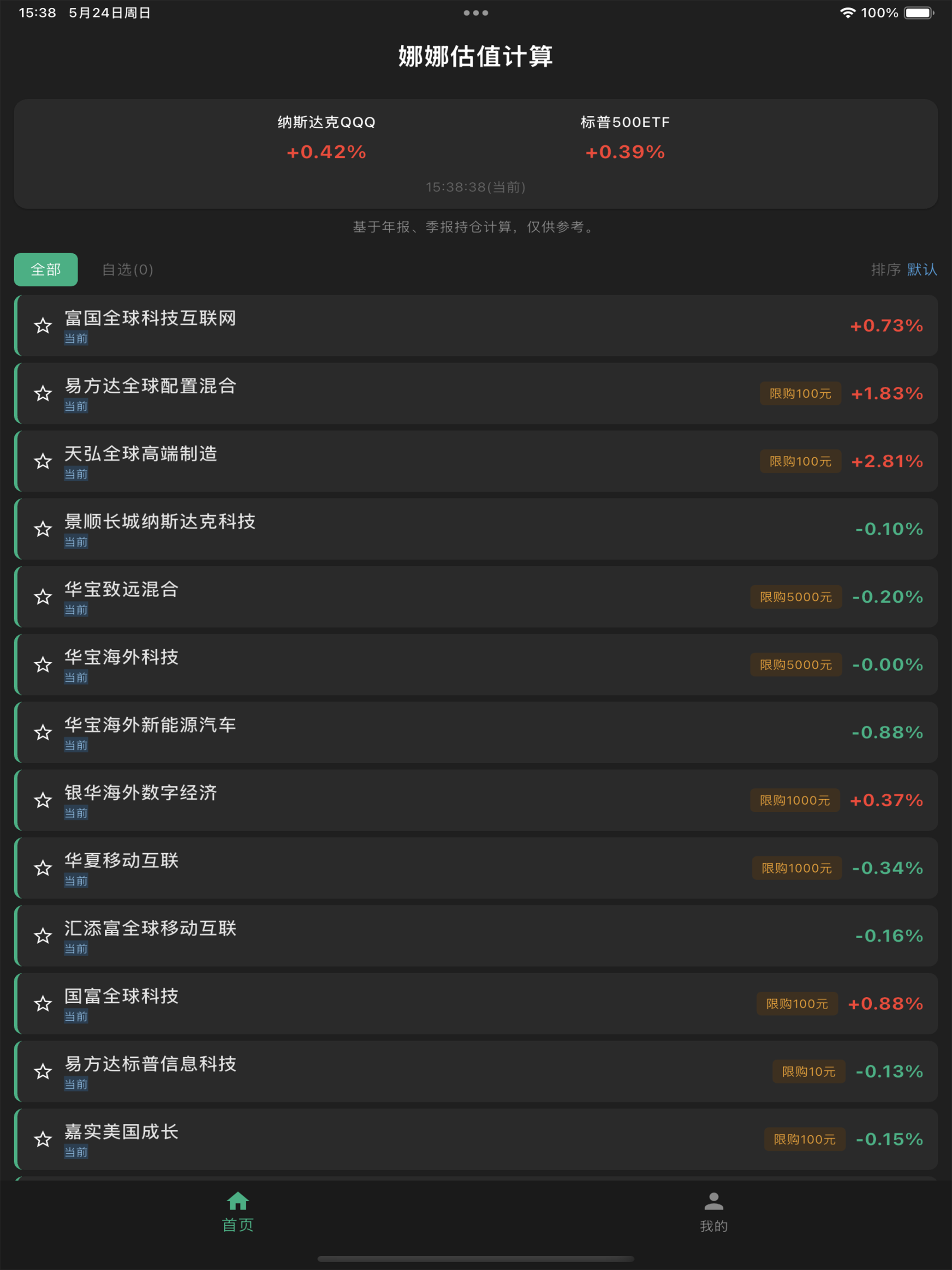Tap the star icon beside 华宝海外科技
The image size is (952, 1270).
coord(43,664)
